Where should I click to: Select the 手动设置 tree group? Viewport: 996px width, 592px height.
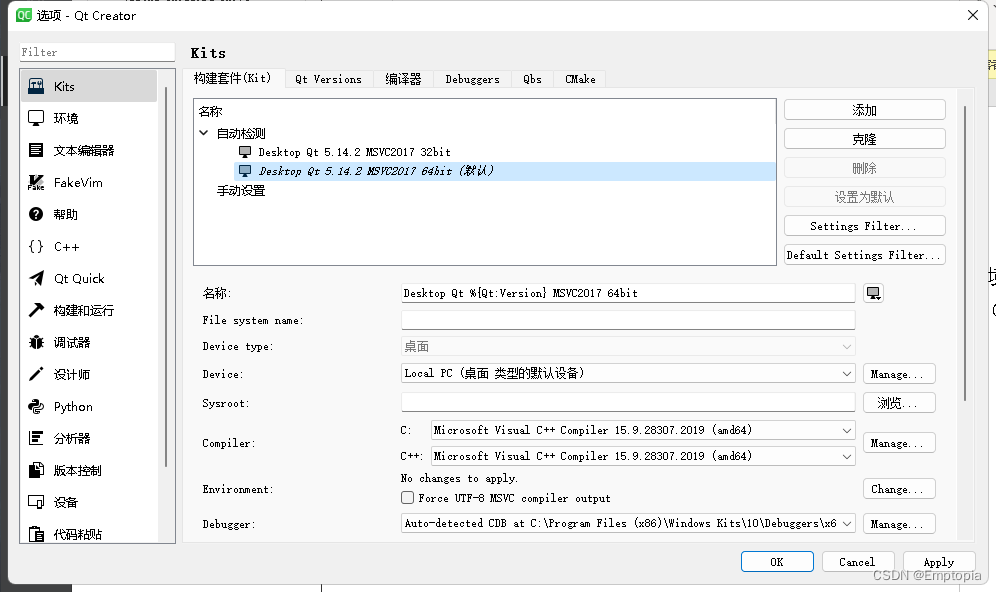(241, 191)
